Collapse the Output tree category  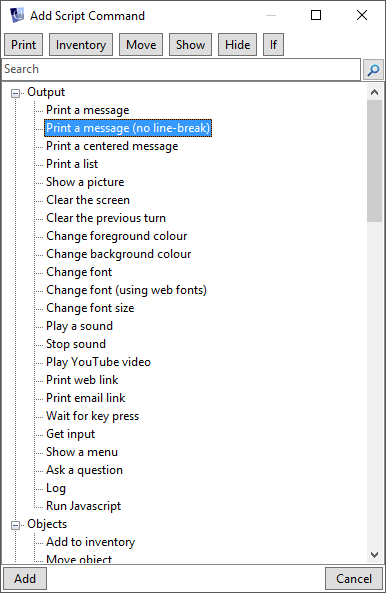16,93
